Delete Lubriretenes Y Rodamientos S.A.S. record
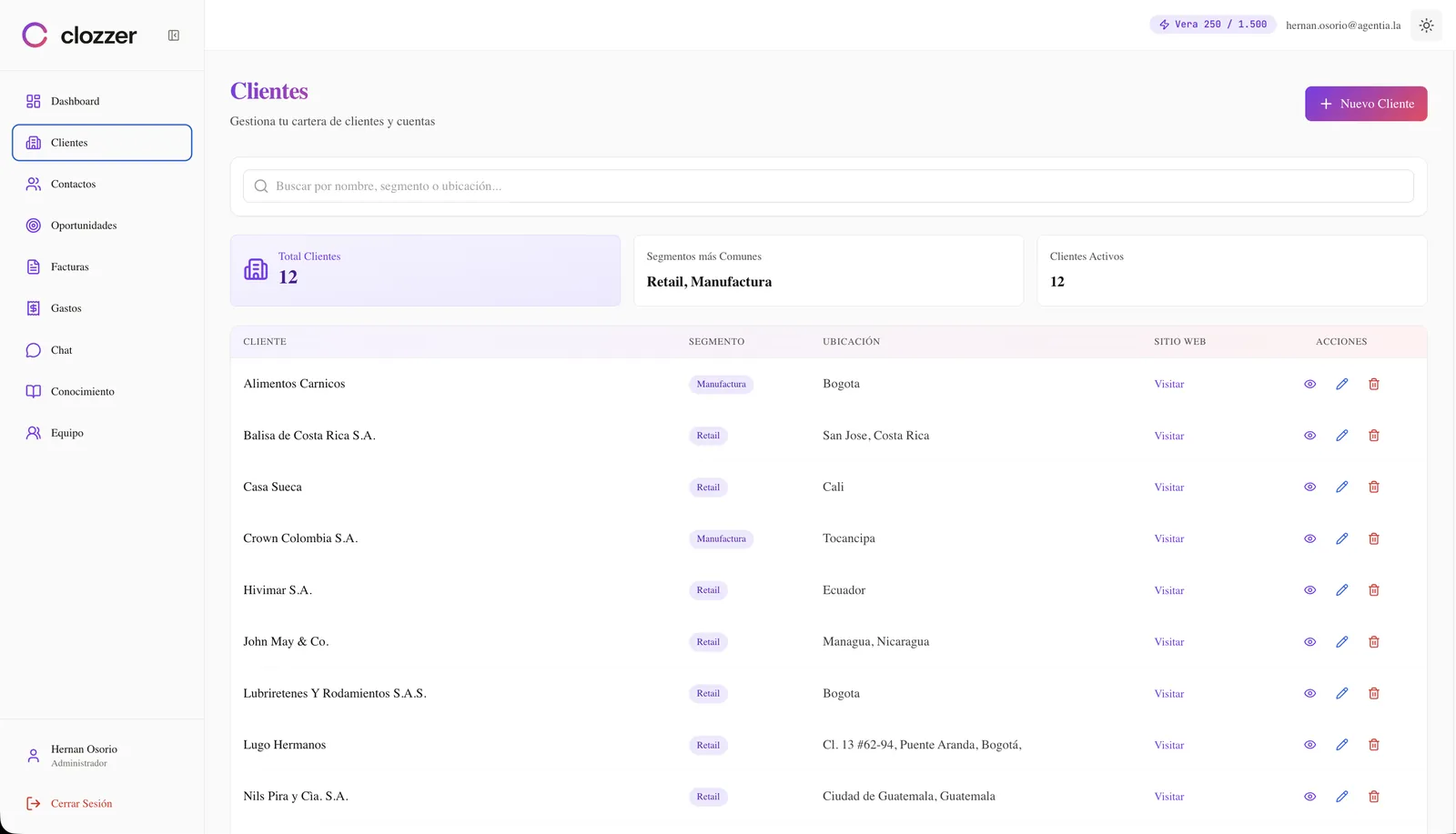Image resolution: width=1456 pixels, height=834 pixels. 1374,693
